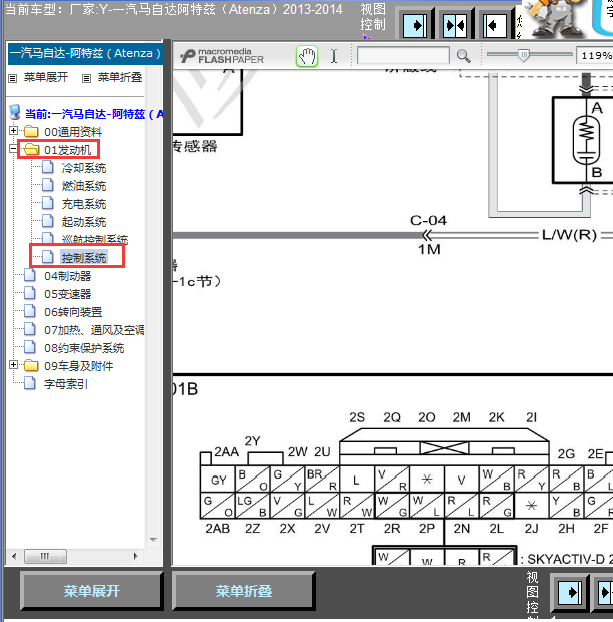
Task: Click the sidebar horizontal scrollbar thumb
Action: point(45,557)
